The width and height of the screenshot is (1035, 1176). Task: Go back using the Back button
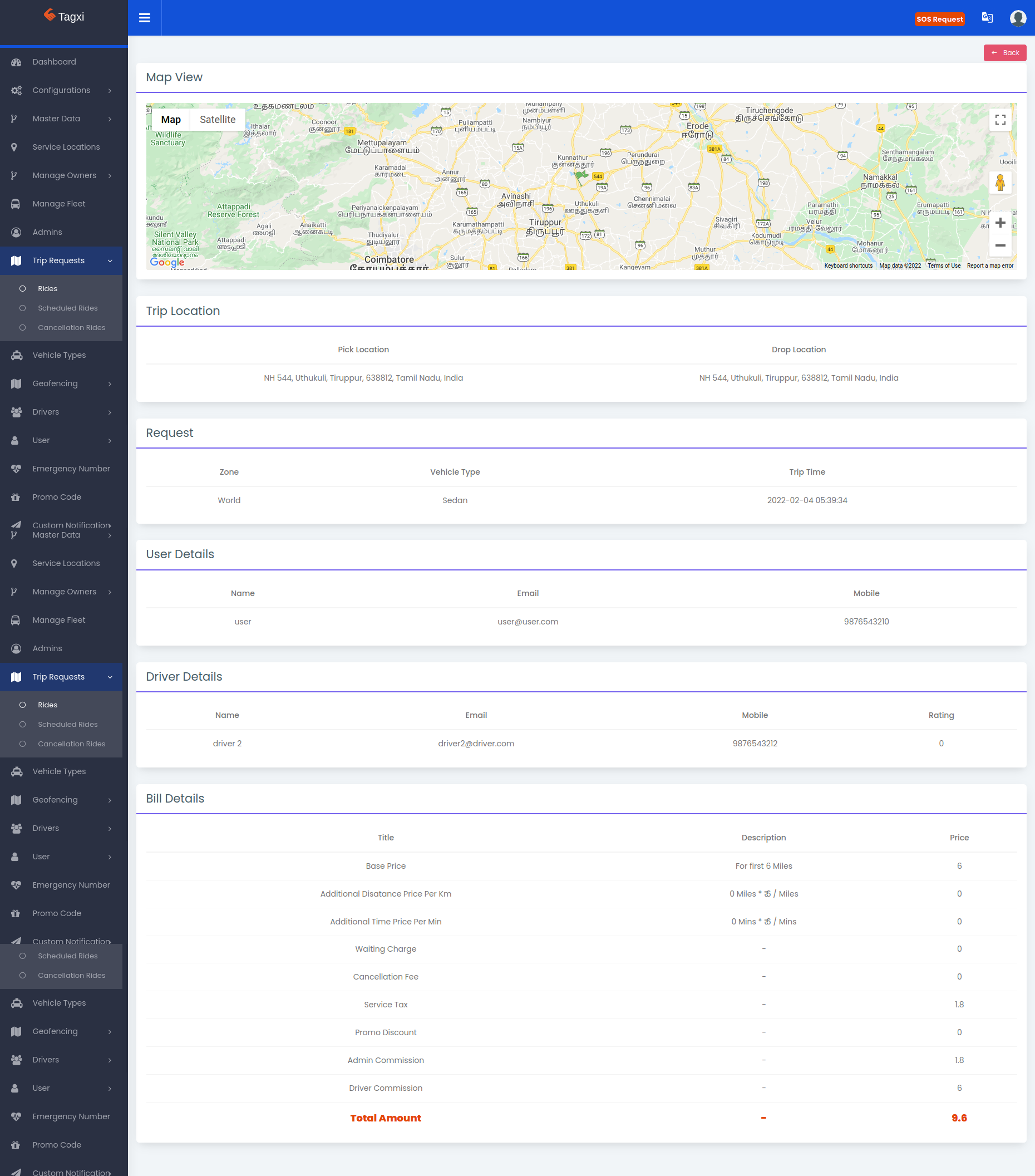[1004, 53]
